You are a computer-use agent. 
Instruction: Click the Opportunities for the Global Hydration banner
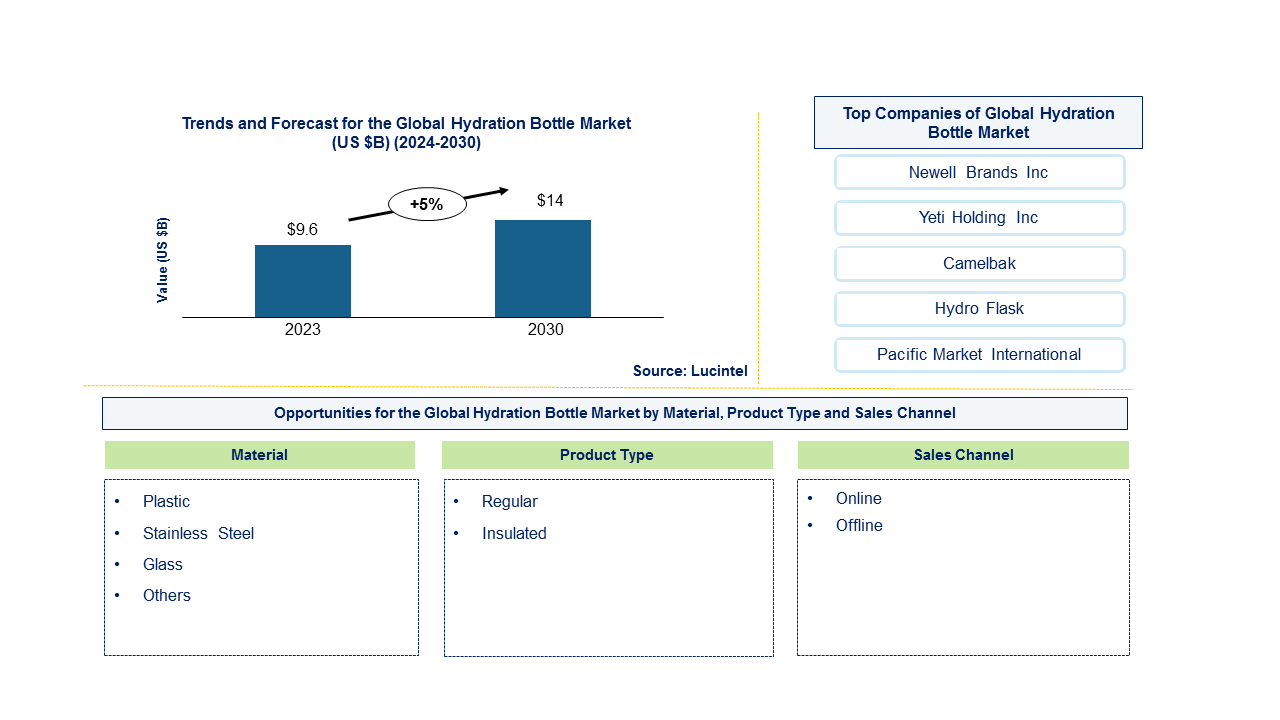pos(615,413)
